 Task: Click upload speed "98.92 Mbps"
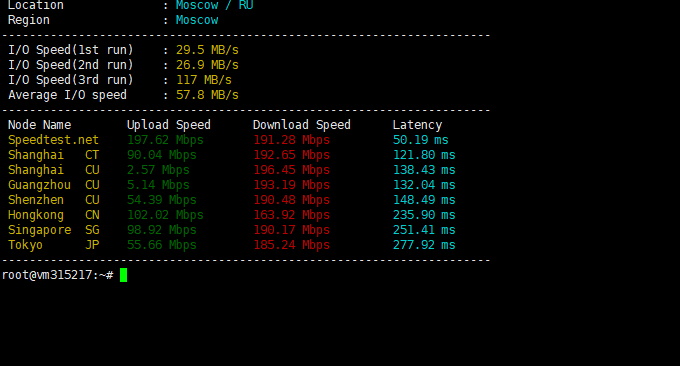click(x=162, y=230)
